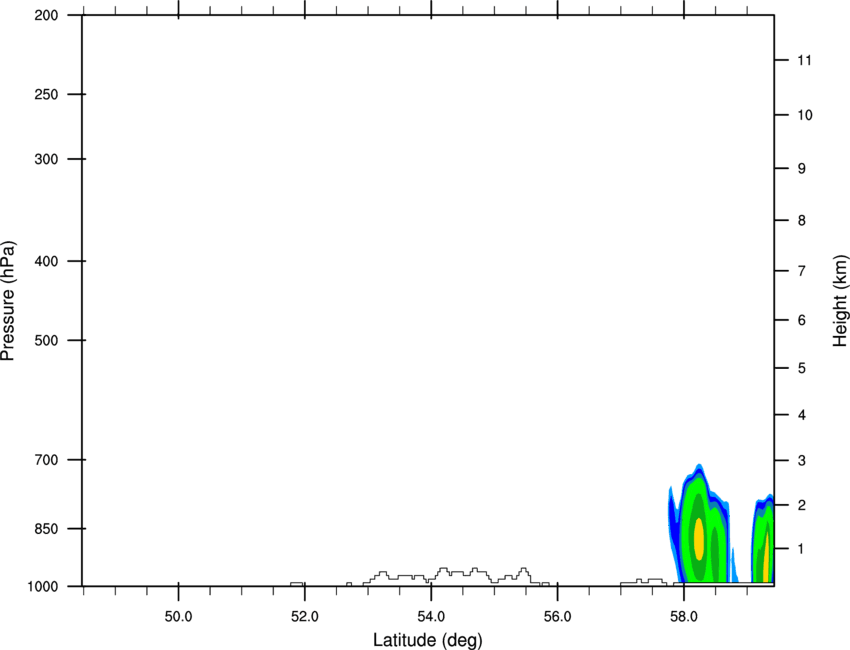
Task: Click the yellow core of the 58.2° contour
Action: click(x=699, y=539)
